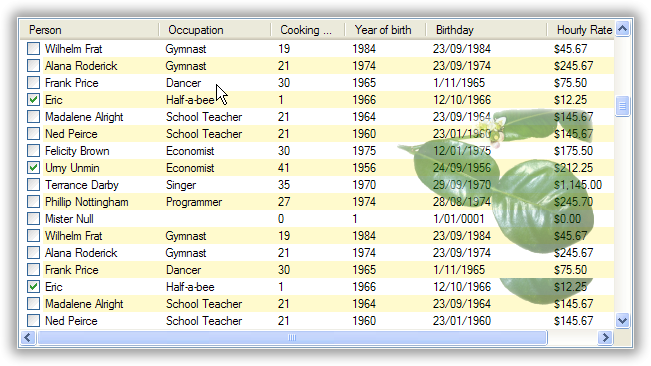Click the cooking value 35
651x366 pixels.
(284, 185)
